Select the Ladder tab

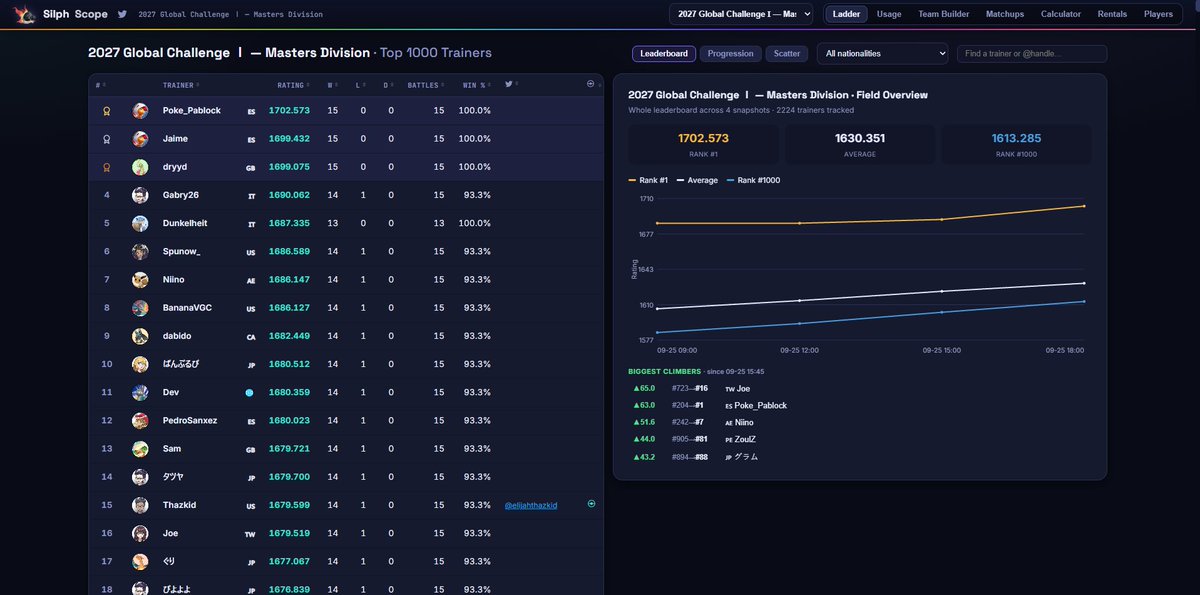[846, 14]
